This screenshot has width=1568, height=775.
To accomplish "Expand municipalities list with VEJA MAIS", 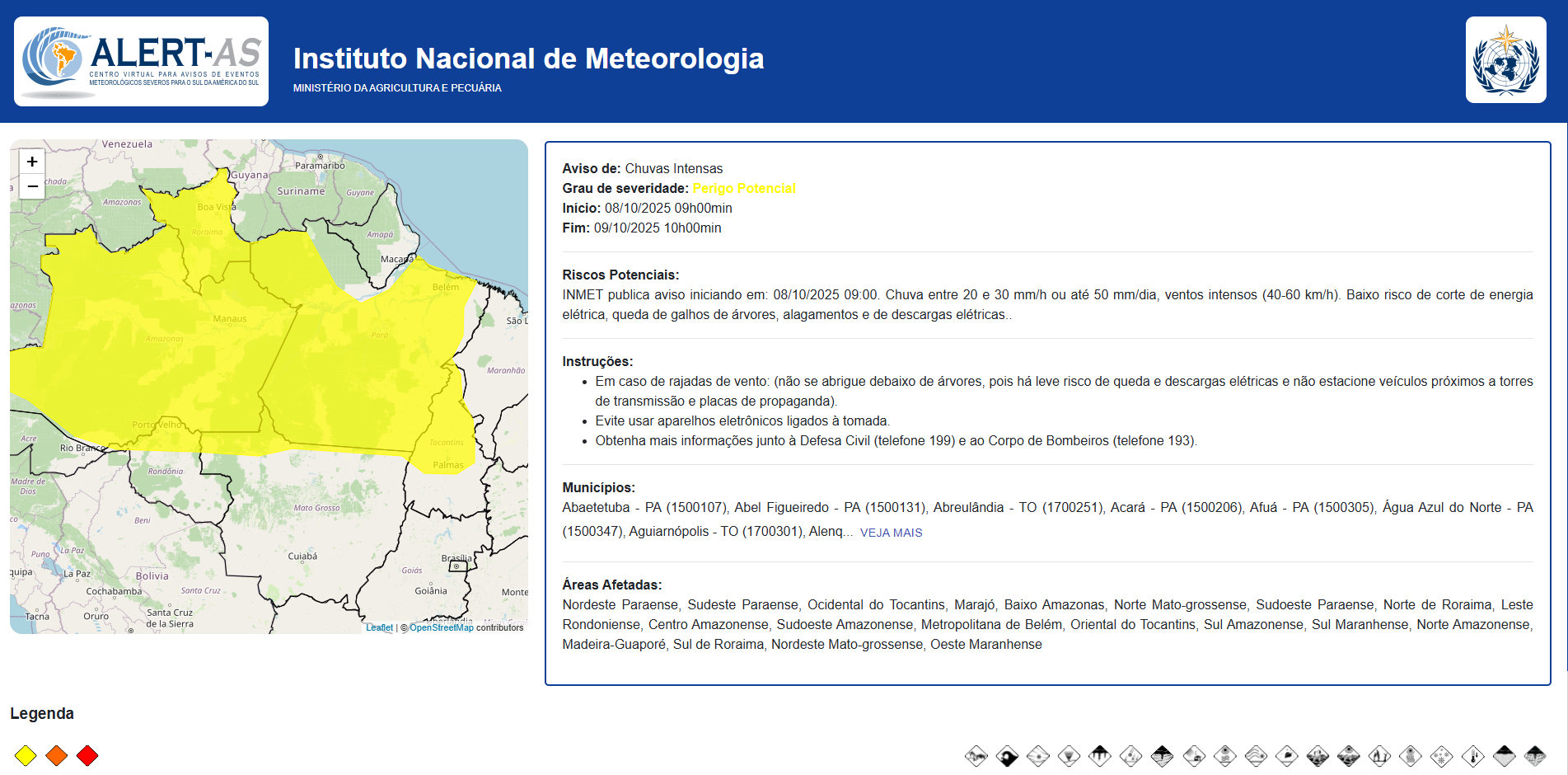I will point(891,533).
